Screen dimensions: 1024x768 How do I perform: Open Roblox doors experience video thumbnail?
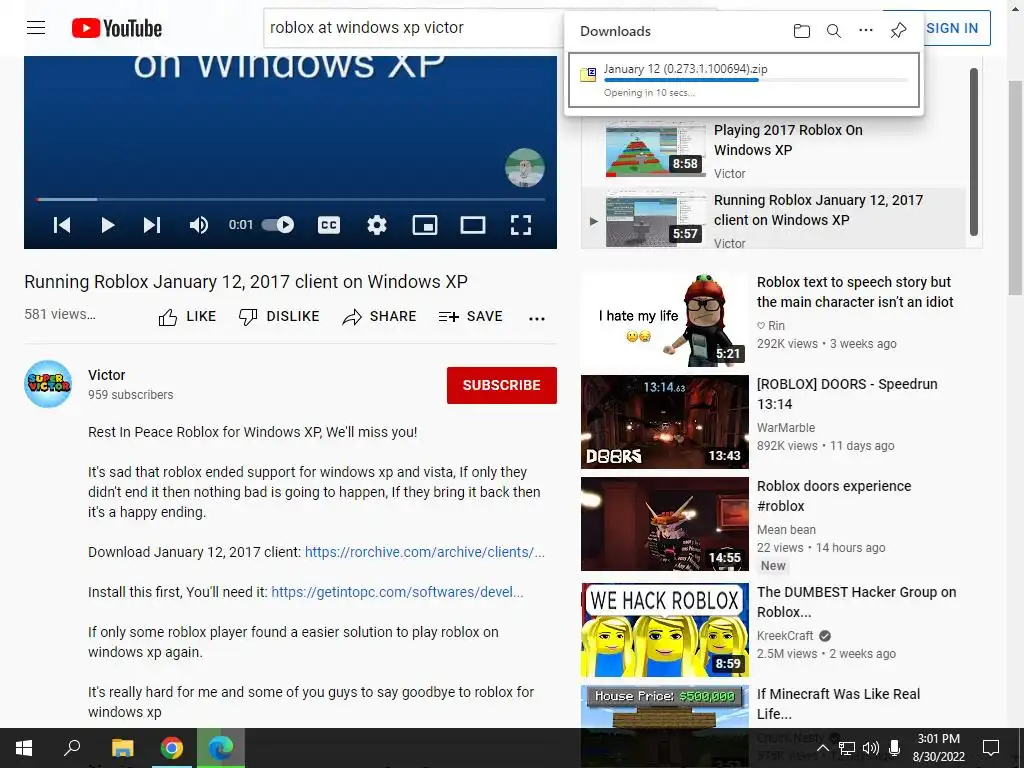click(x=665, y=524)
